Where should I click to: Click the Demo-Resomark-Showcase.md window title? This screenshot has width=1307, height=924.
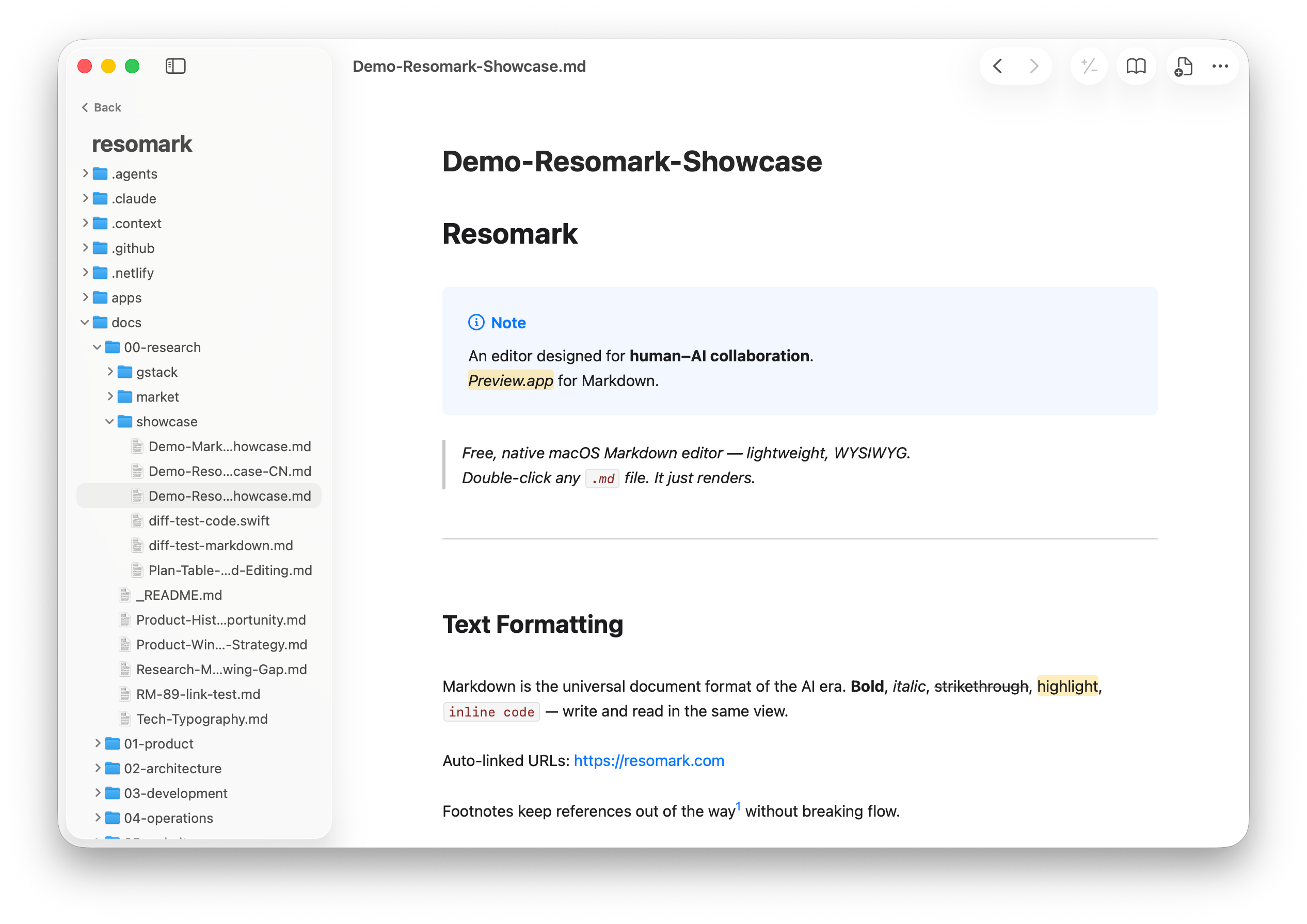point(469,66)
